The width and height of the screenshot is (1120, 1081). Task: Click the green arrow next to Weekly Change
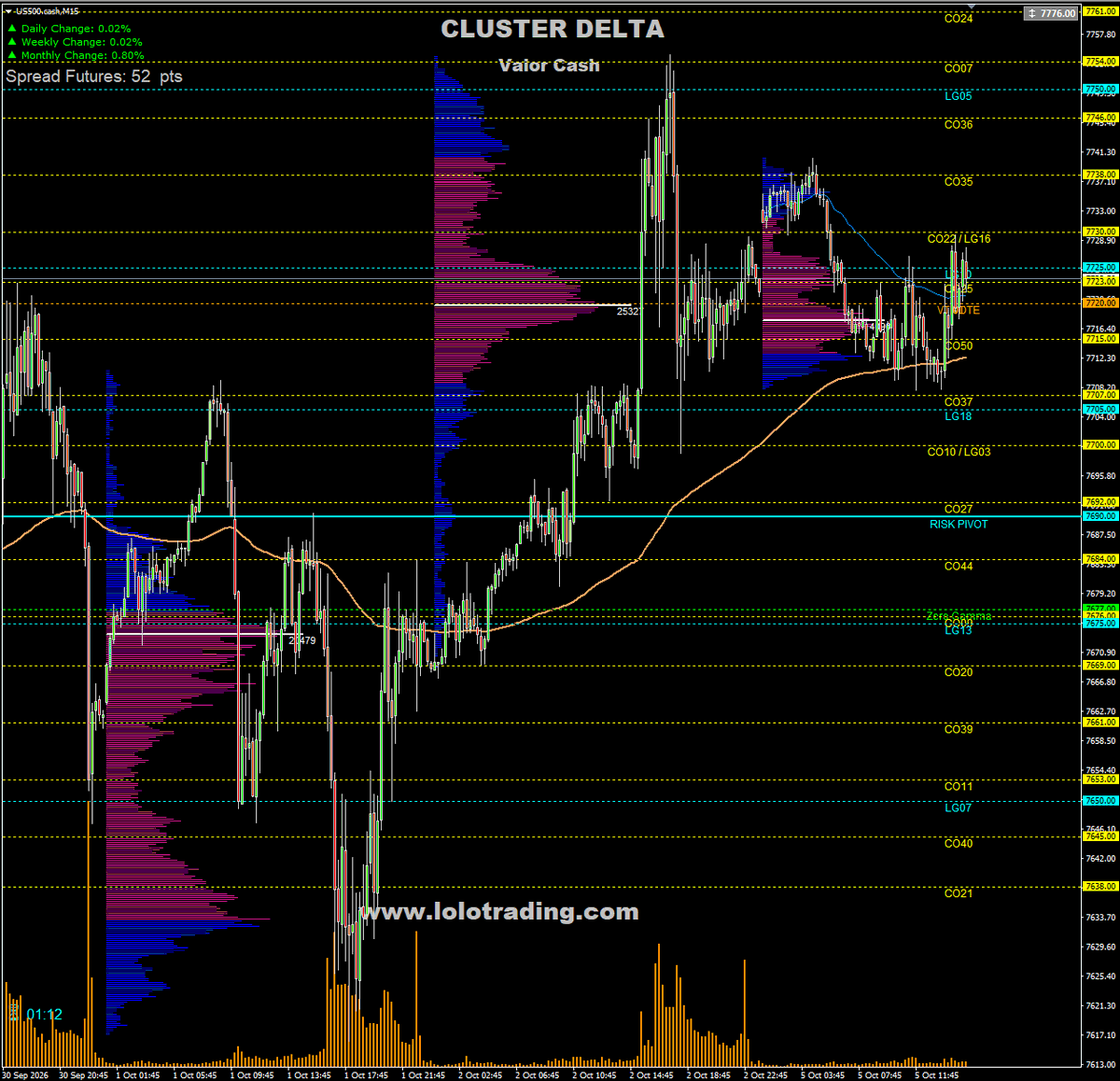[x=12, y=42]
